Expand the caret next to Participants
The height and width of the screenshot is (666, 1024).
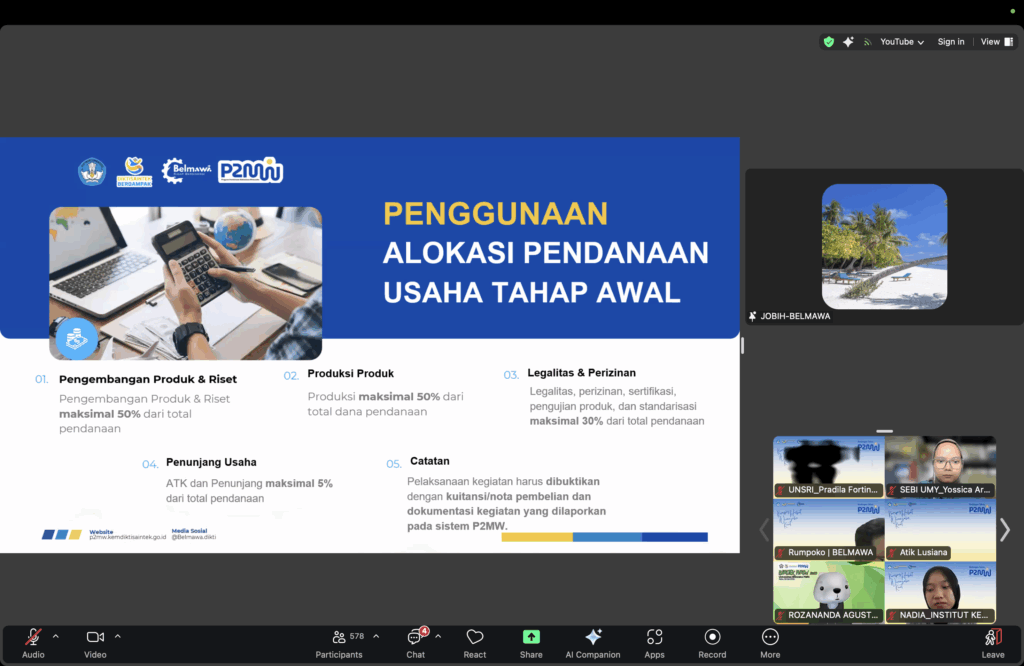[376, 636]
